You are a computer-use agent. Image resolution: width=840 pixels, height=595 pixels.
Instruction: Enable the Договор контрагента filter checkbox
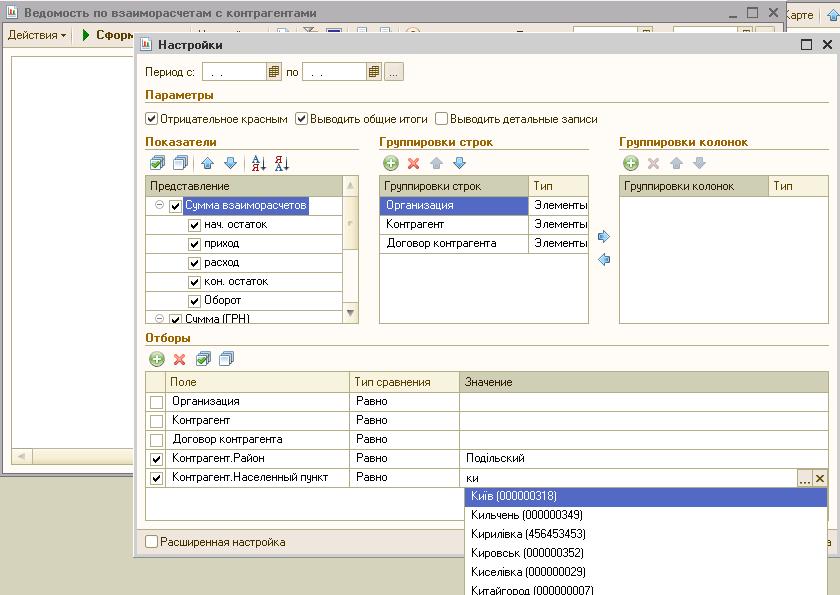(156, 440)
